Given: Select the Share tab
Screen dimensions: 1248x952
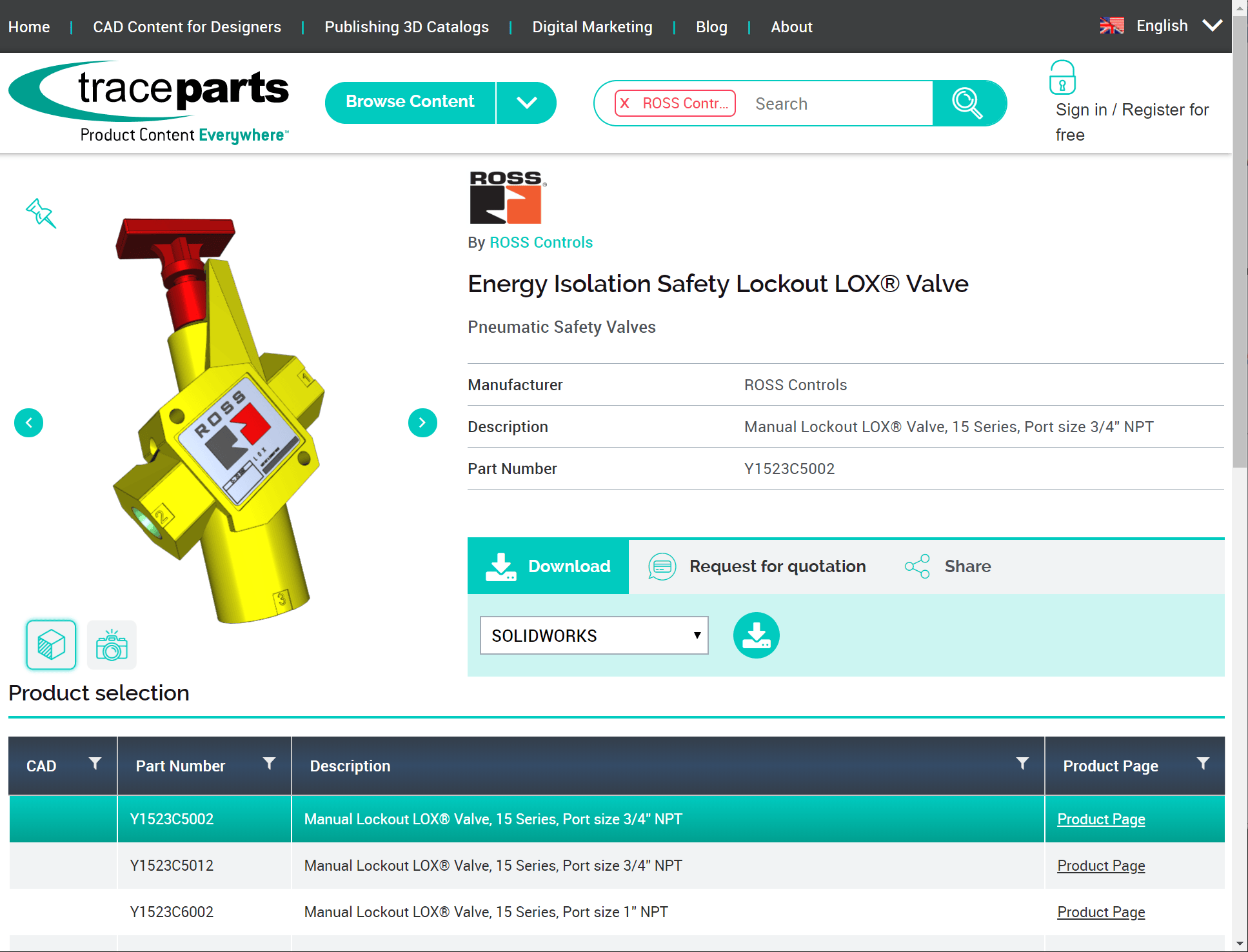Looking at the screenshot, I should (x=948, y=566).
